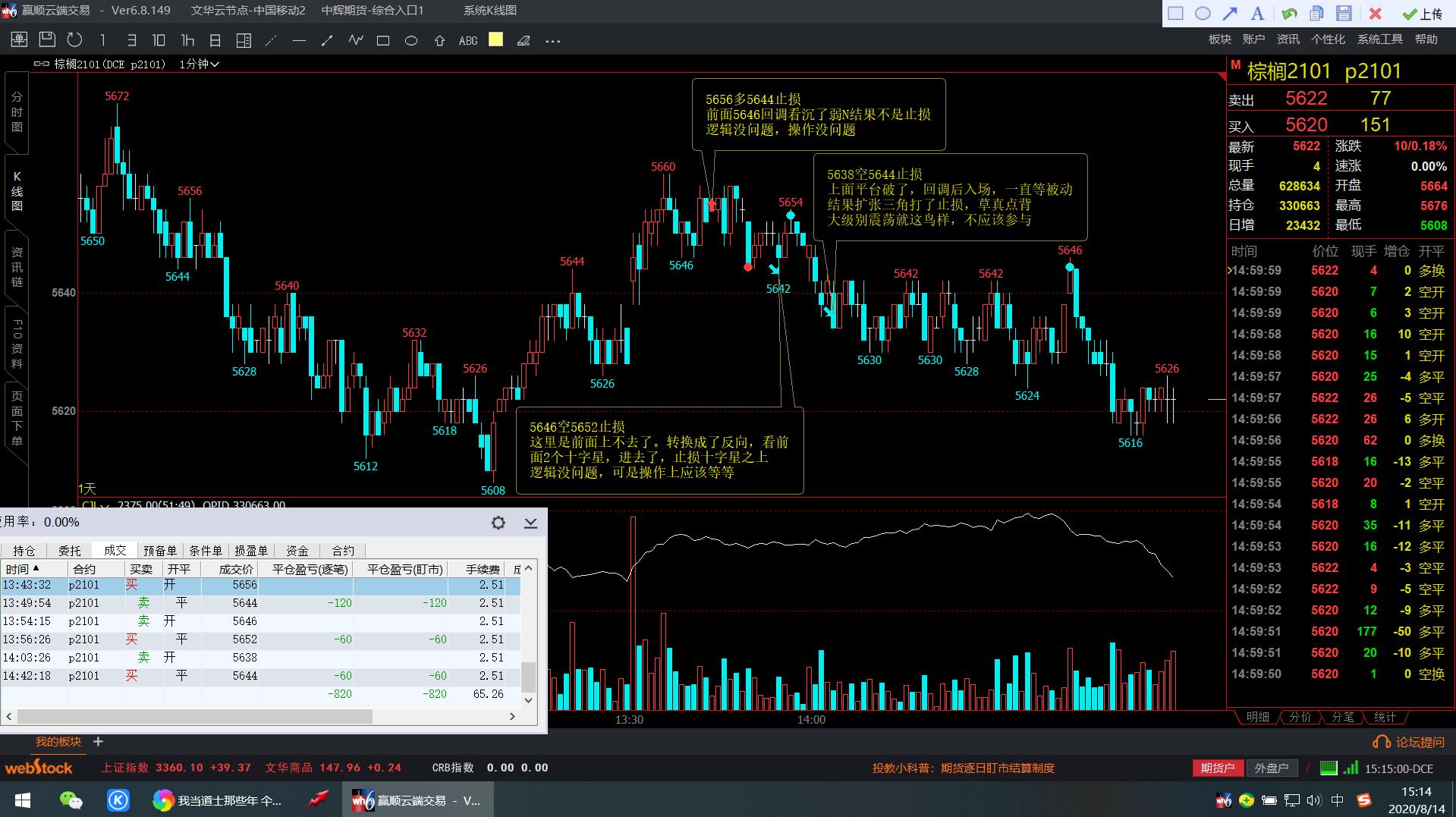Select the up-arrow marker tool
The width and height of the screenshot is (1456, 817).
click(439, 41)
